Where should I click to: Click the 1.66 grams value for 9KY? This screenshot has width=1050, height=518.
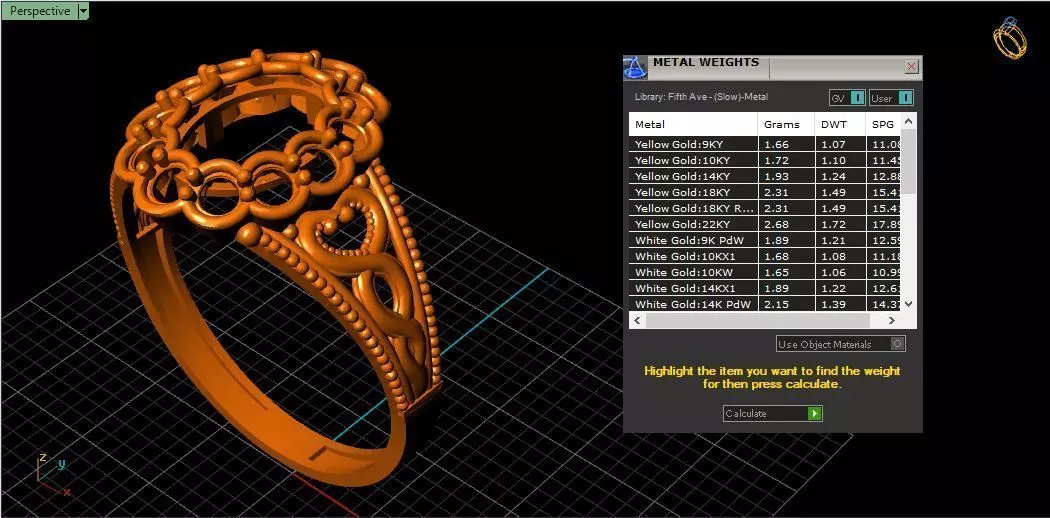click(777, 144)
